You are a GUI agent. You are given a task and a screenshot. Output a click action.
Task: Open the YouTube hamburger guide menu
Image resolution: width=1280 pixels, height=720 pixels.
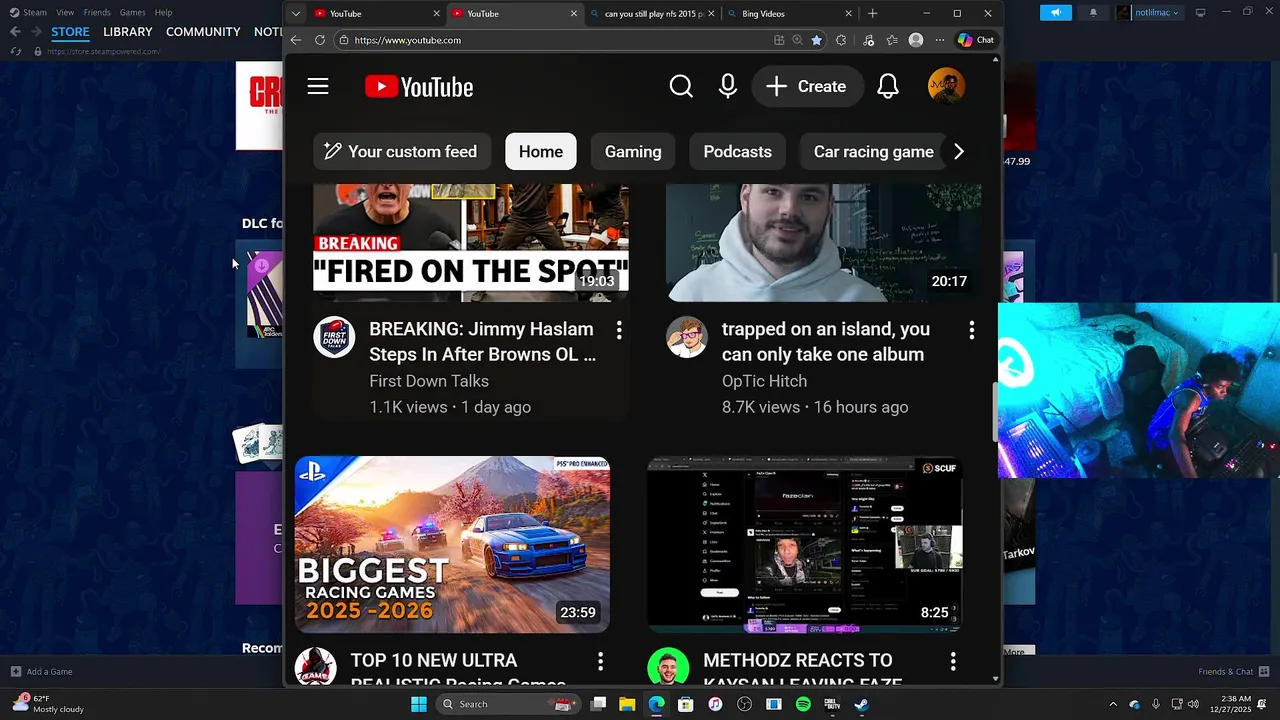tap(318, 87)
